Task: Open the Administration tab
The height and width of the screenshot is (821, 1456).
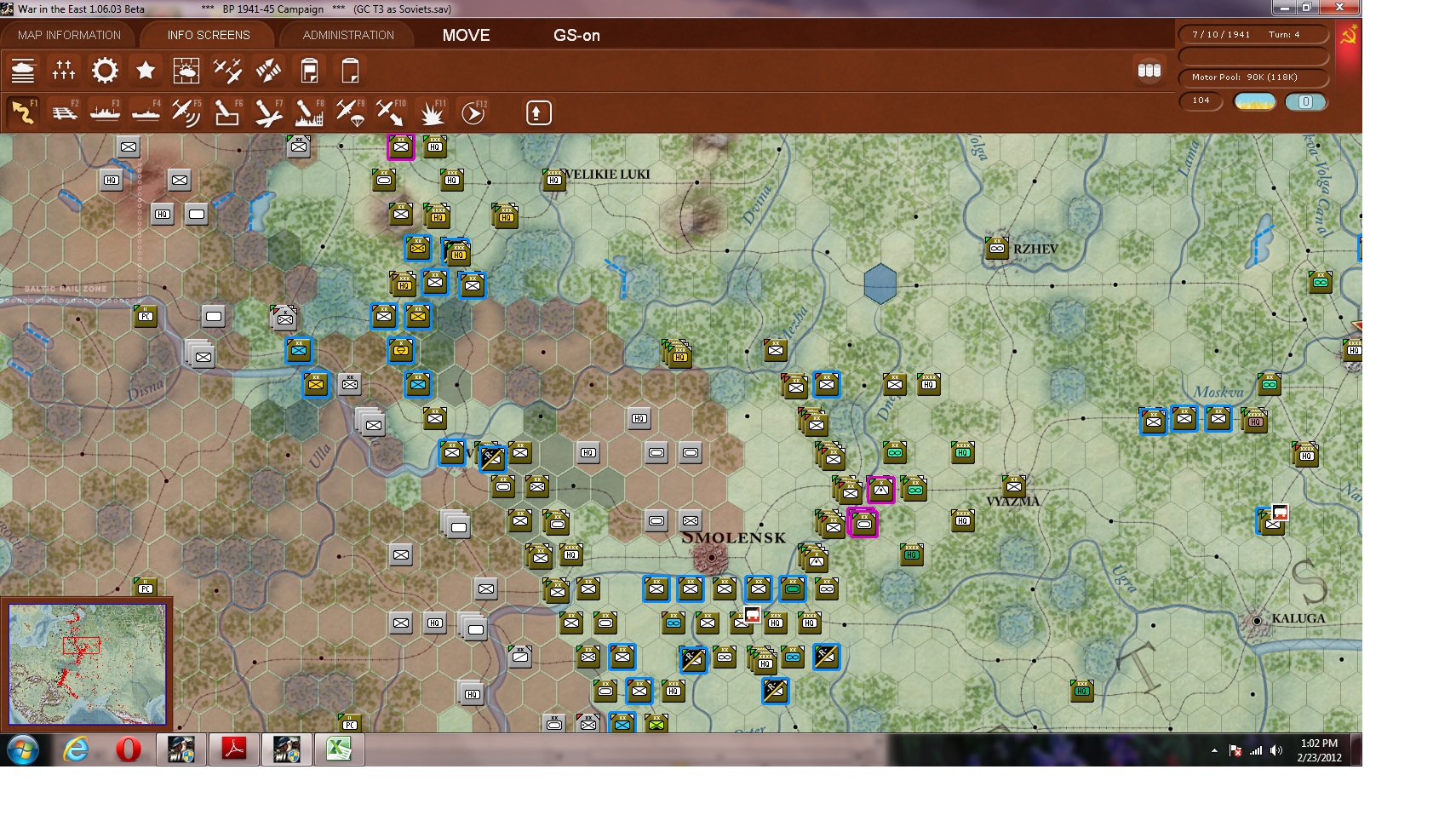Action: pyautogui.click(x=348, y=35)
